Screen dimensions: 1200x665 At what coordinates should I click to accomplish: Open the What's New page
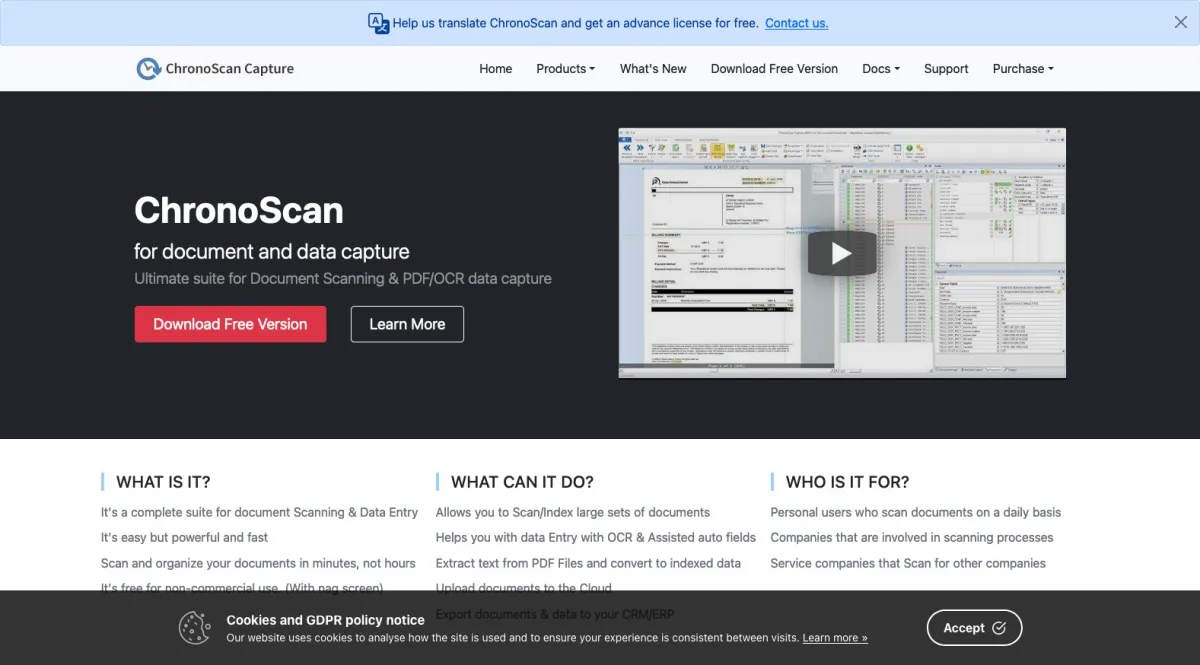(x=653, y=69)
